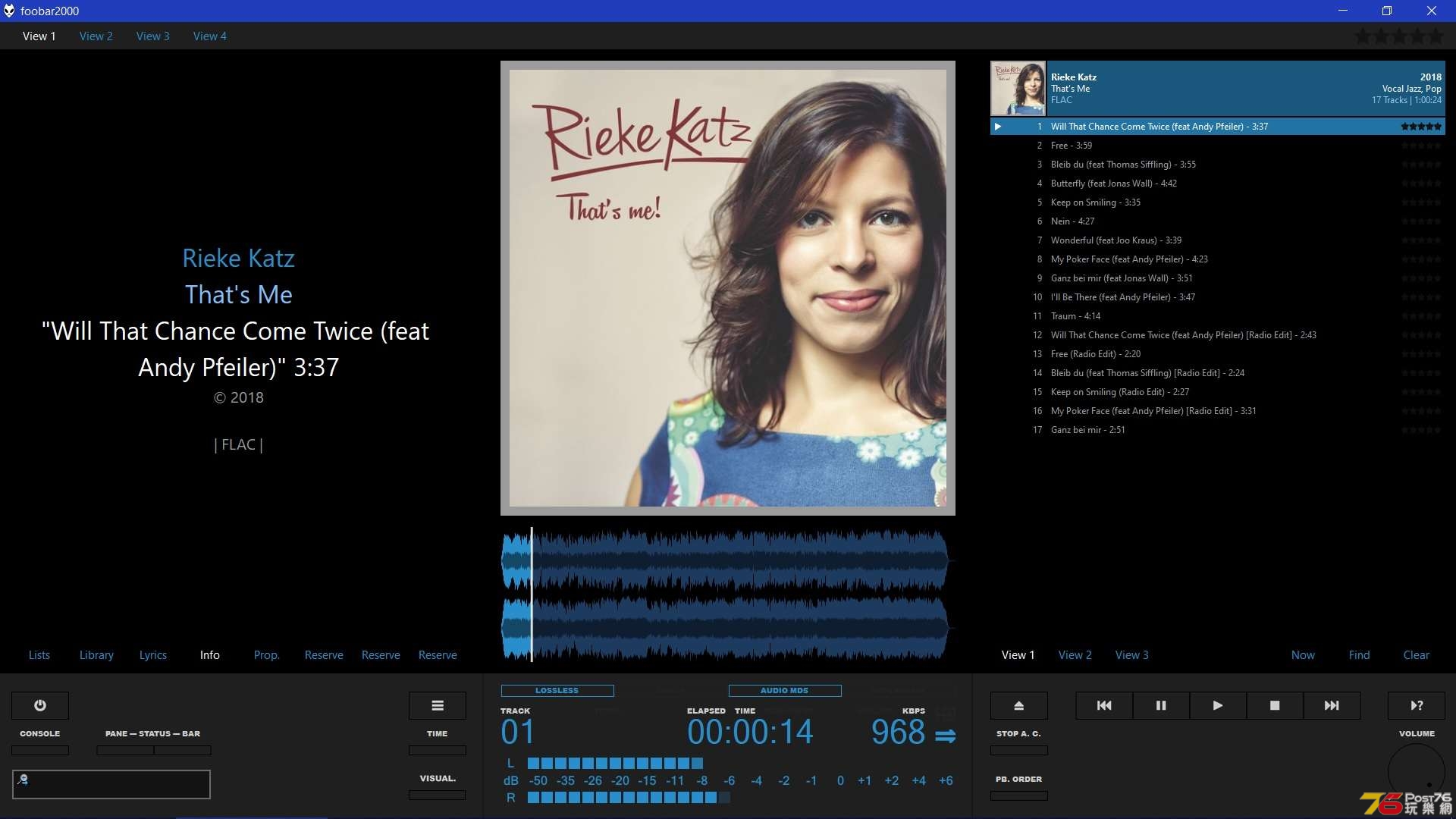Switch to View 3 below the playlist
Screen dimensions: 1456x819
(x=1132, y=655)
